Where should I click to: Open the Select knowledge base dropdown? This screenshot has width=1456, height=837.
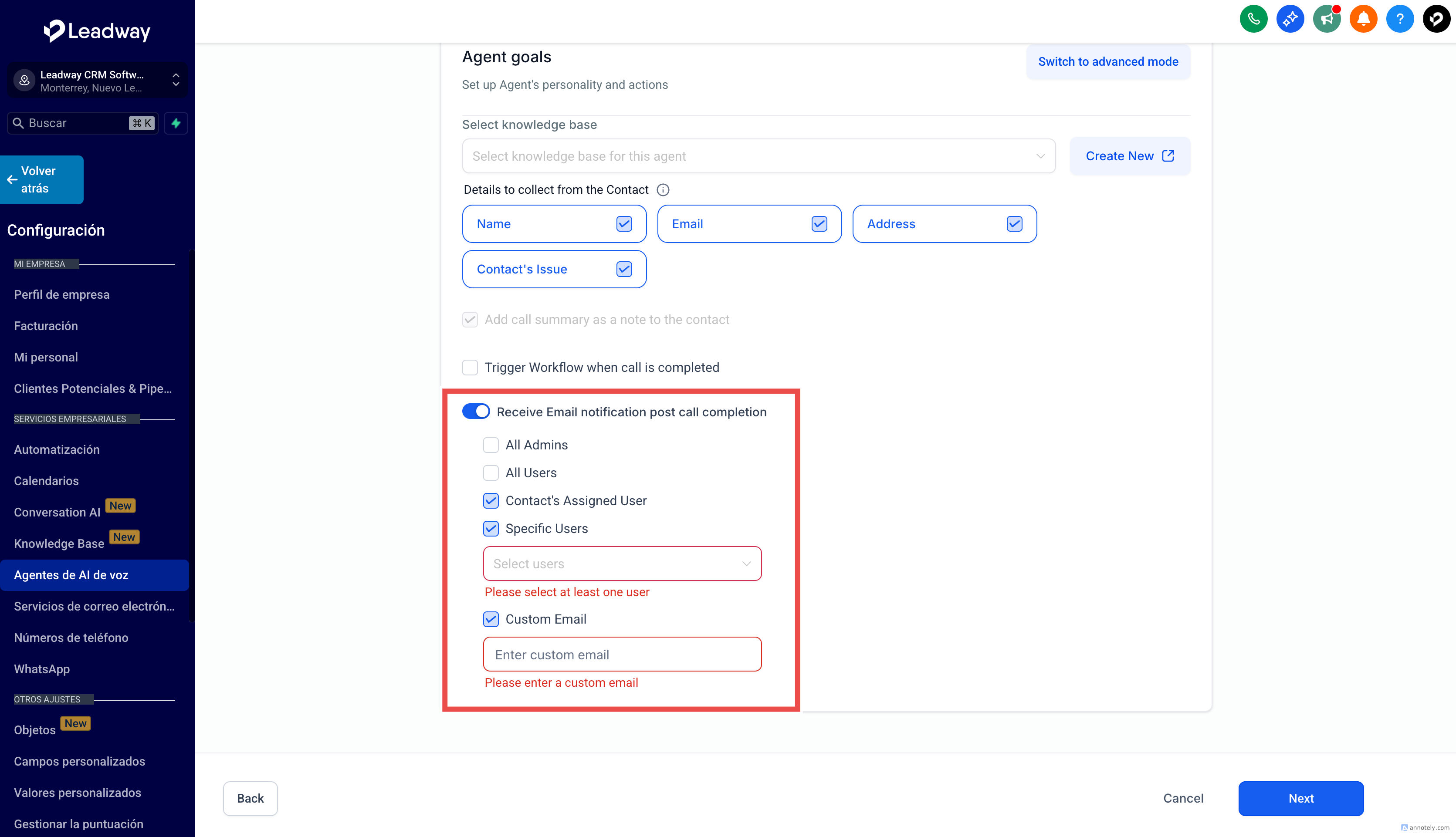pos(758,156)
